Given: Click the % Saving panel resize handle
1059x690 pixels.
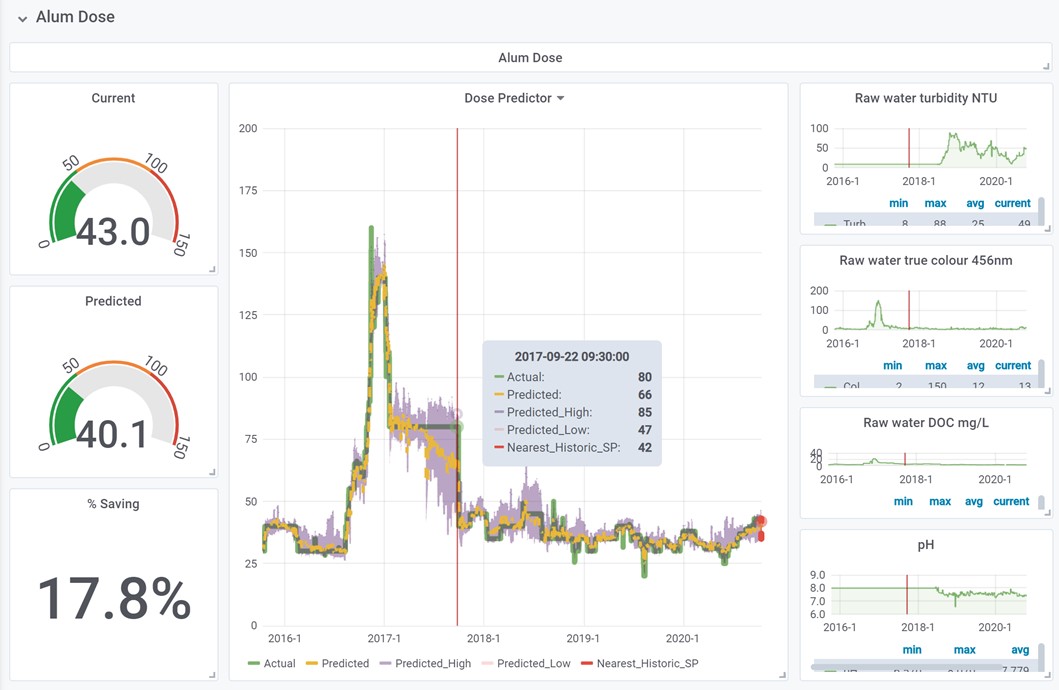Looking at the screenshot, I should pyautogui.click(x=212, y=676).
